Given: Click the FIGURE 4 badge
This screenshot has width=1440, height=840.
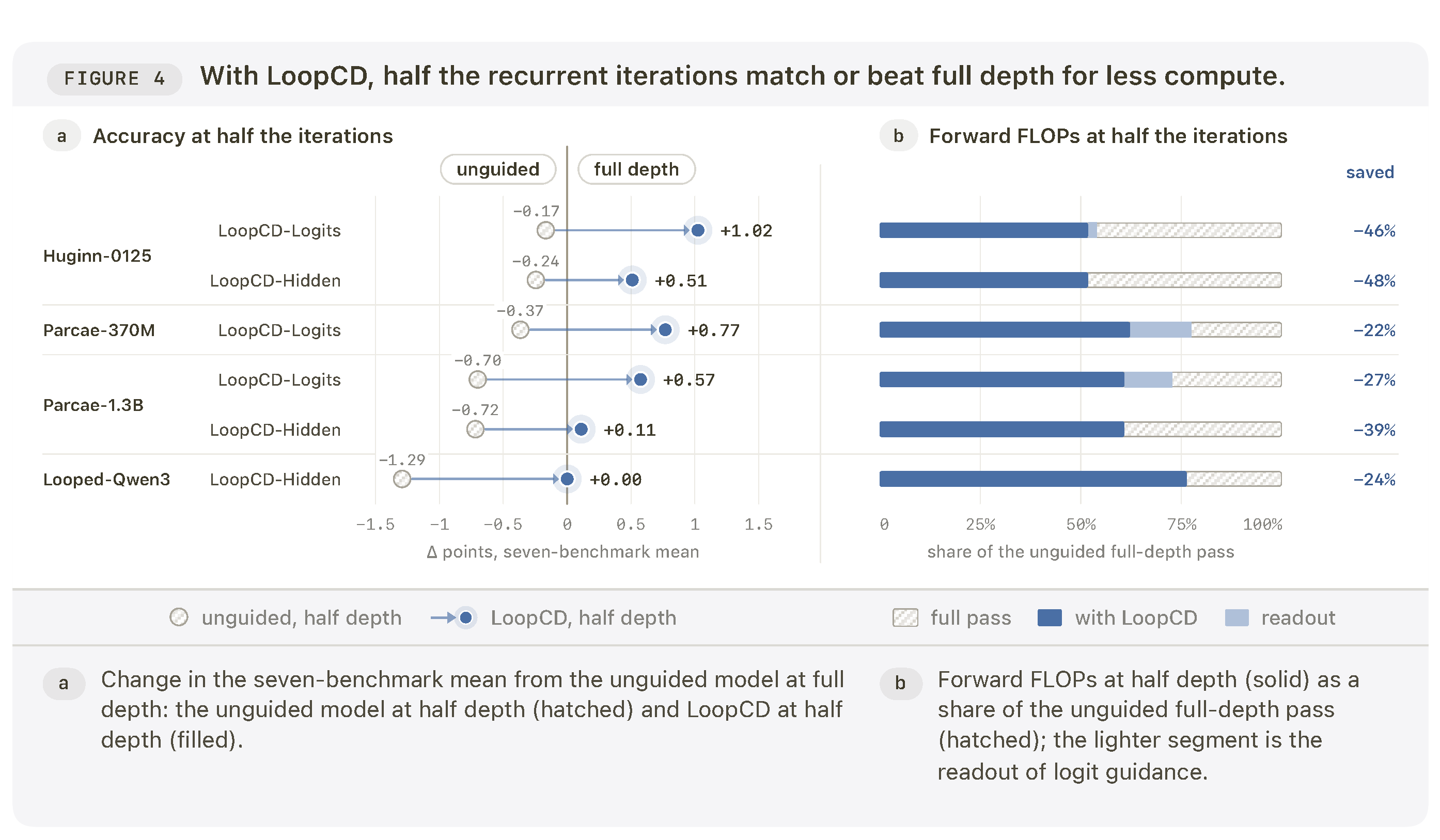Looking at the screenshot, I should 114,79.
